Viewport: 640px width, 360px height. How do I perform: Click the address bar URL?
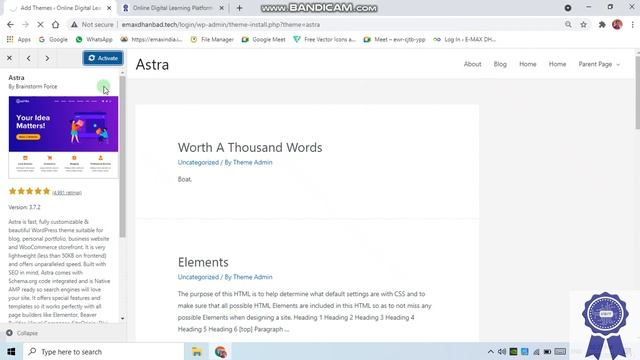coord(221,24)
